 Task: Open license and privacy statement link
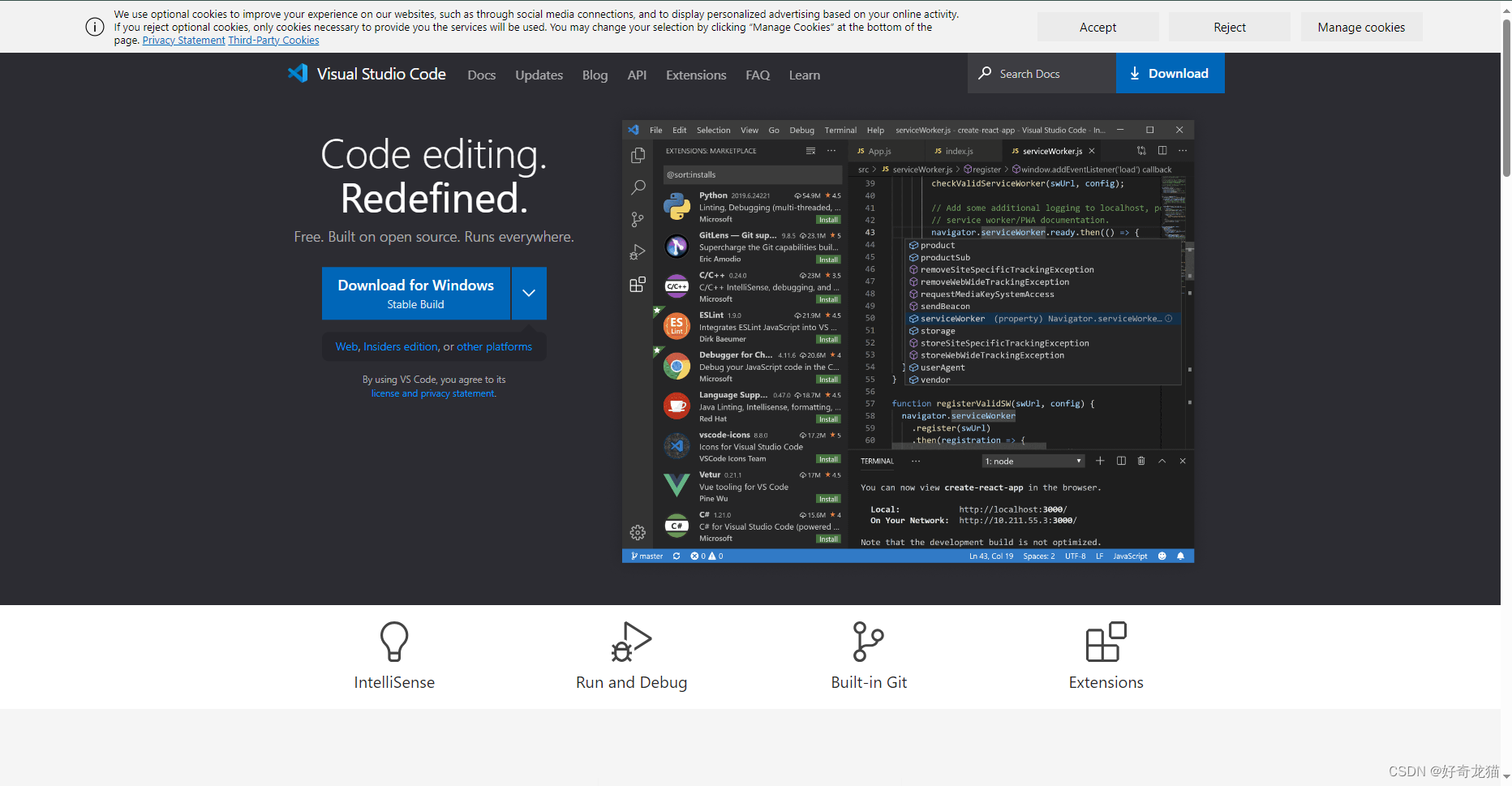[433, 393]
